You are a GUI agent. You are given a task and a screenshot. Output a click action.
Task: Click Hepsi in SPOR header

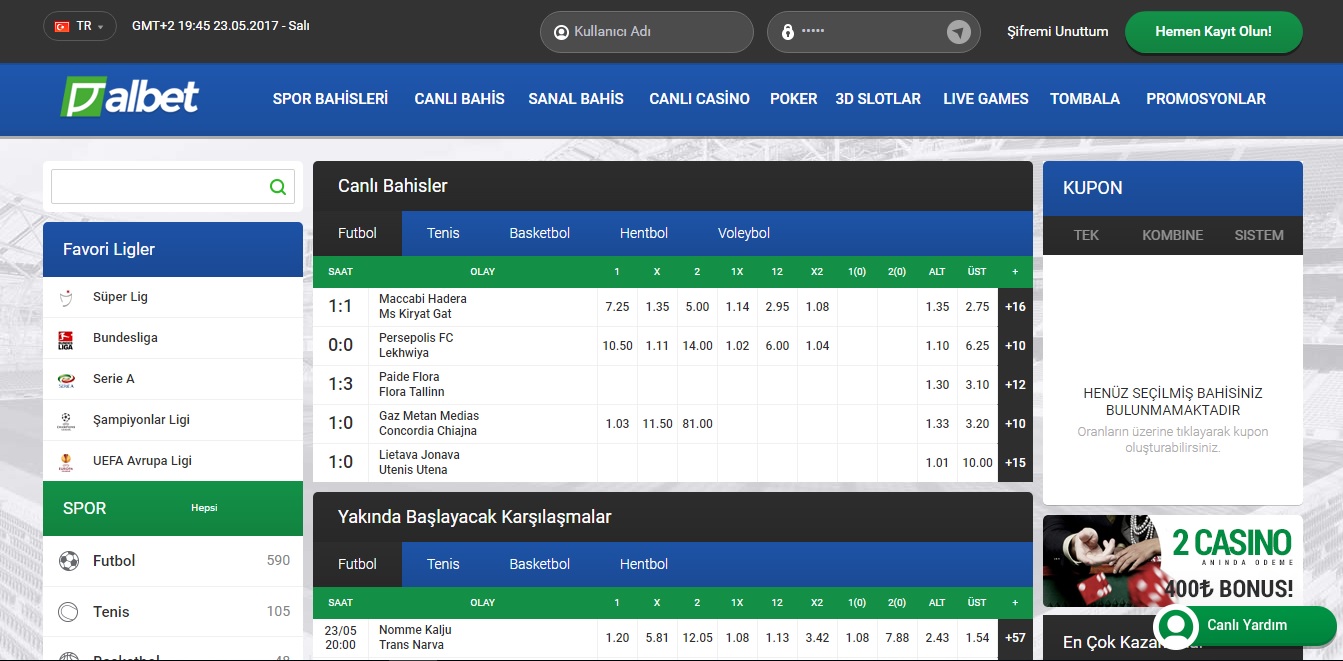click(x=204, y=508)
